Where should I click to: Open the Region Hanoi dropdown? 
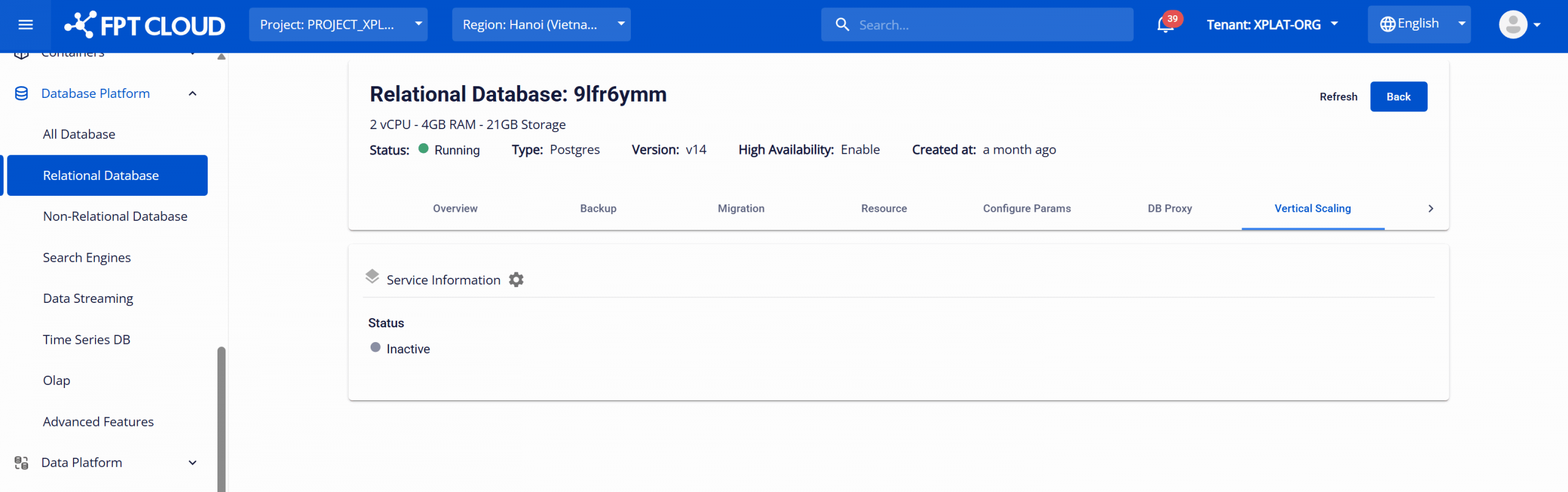pos(541,24)
